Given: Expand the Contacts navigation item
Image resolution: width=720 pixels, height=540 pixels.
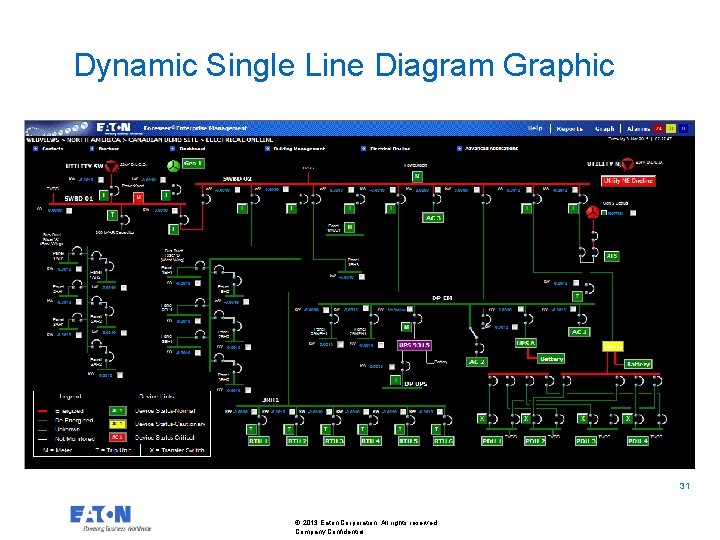Looking at the screenshot, I should tap(35, 148).
